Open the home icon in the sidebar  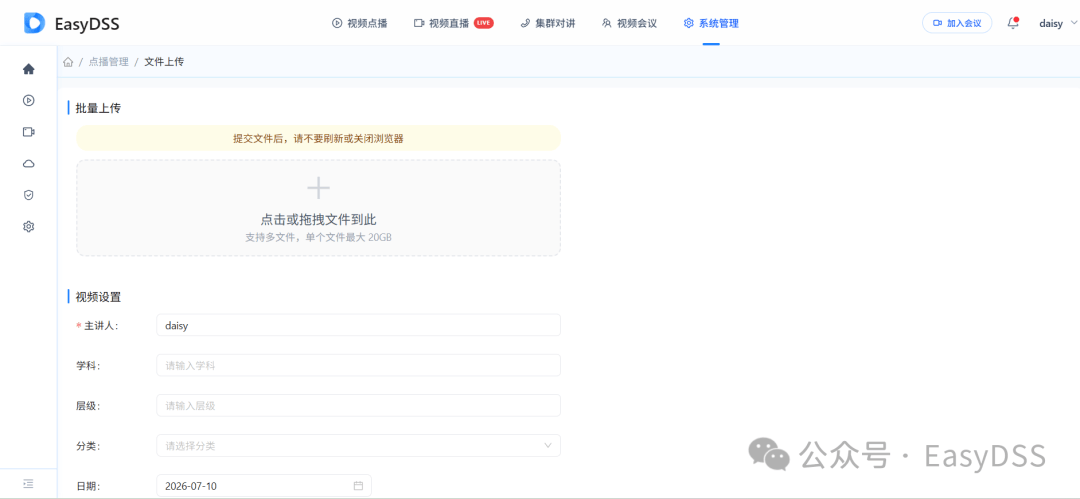[x=28, y=69]
